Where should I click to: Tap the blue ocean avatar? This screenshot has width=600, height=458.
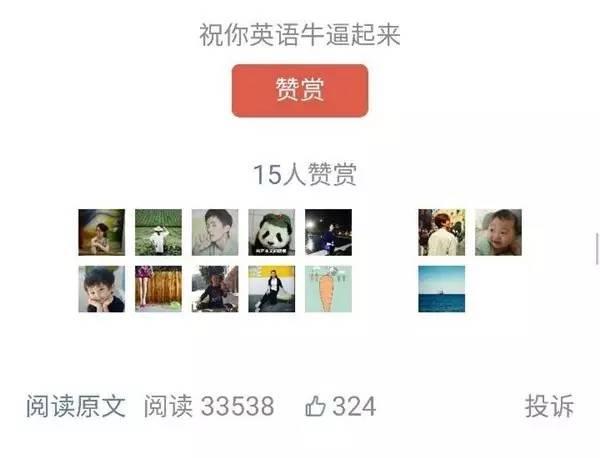coord(442,289)
